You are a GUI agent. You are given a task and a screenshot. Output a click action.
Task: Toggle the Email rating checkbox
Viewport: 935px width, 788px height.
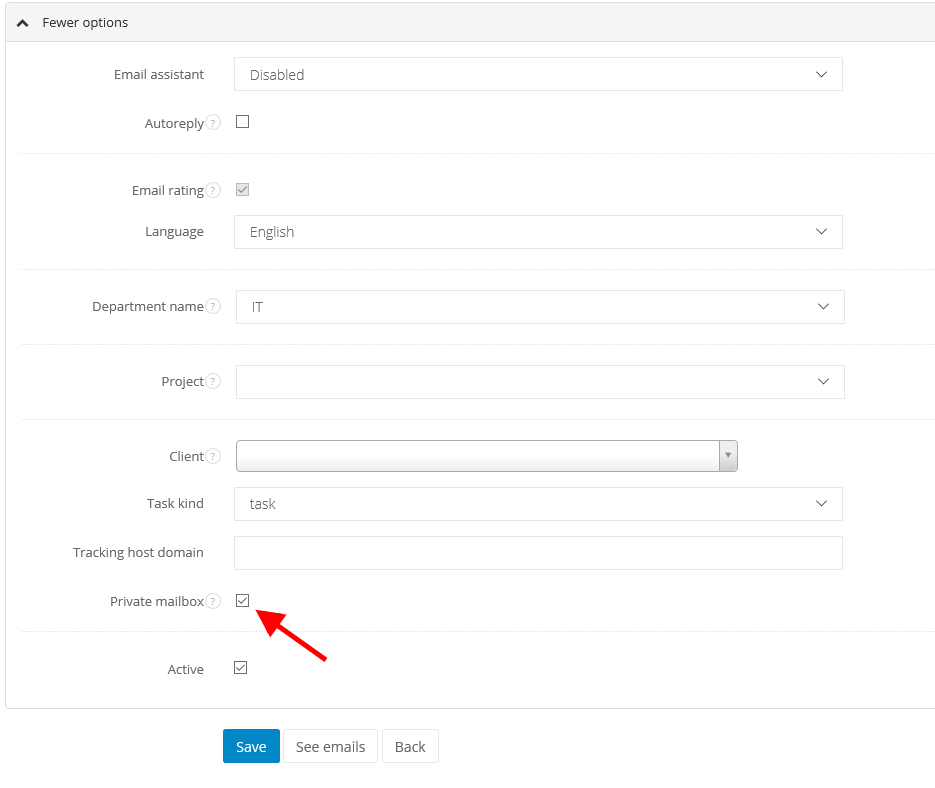coord(242,189)
